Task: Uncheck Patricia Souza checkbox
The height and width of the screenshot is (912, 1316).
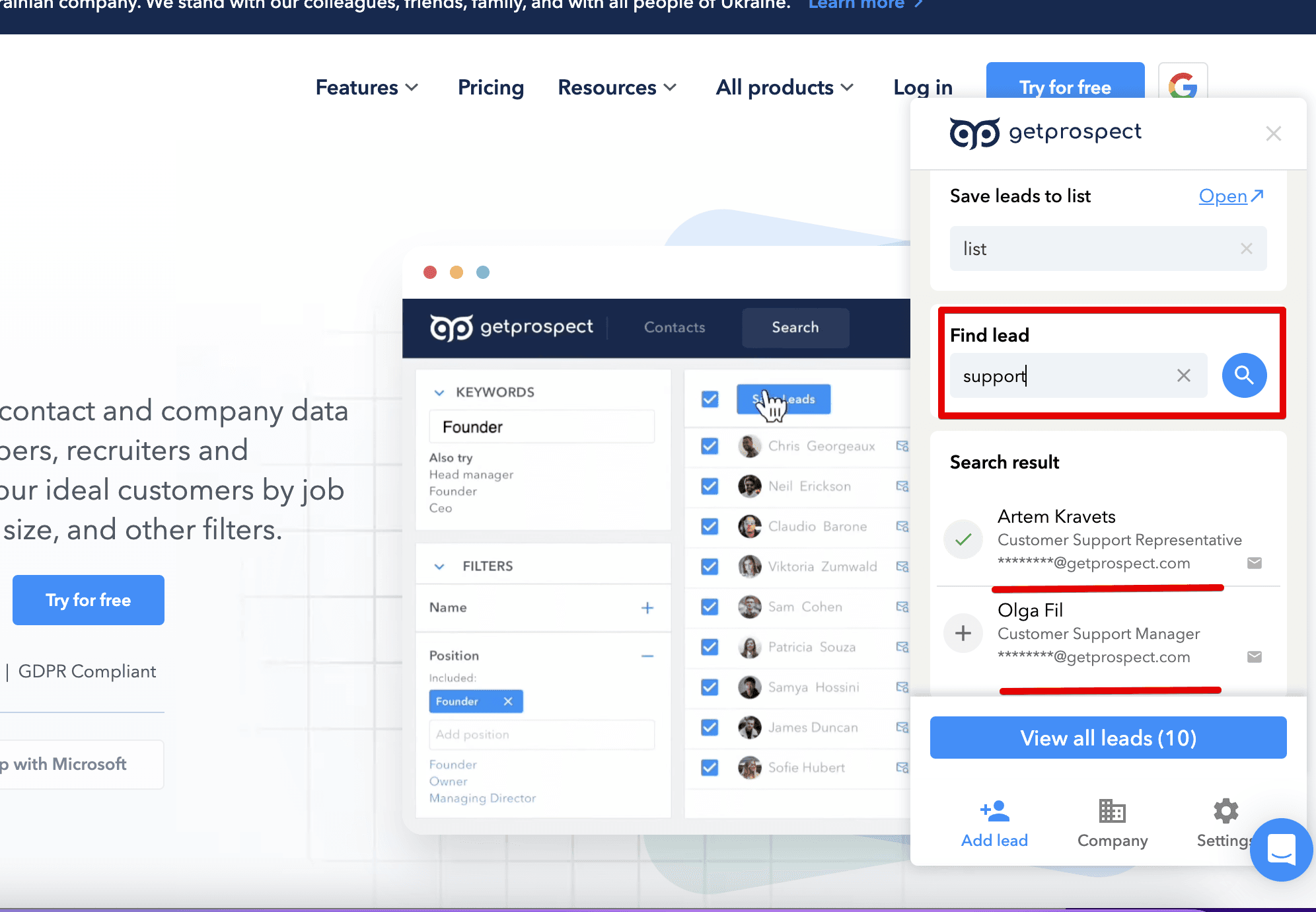Action: pyautogui.click(x=710, y=647)
